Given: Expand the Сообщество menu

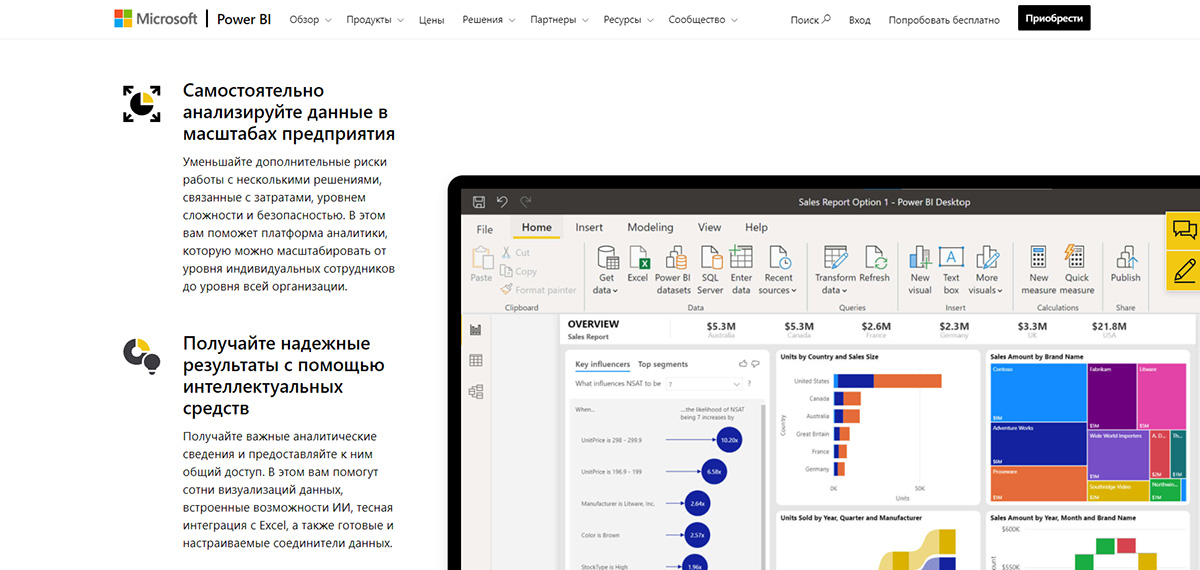Looking at the screenshot, I should 703,20.
